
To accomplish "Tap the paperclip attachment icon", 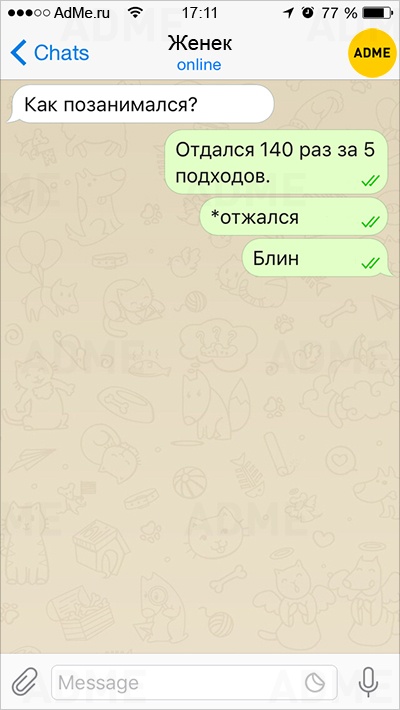I will (x=24, y=682).
